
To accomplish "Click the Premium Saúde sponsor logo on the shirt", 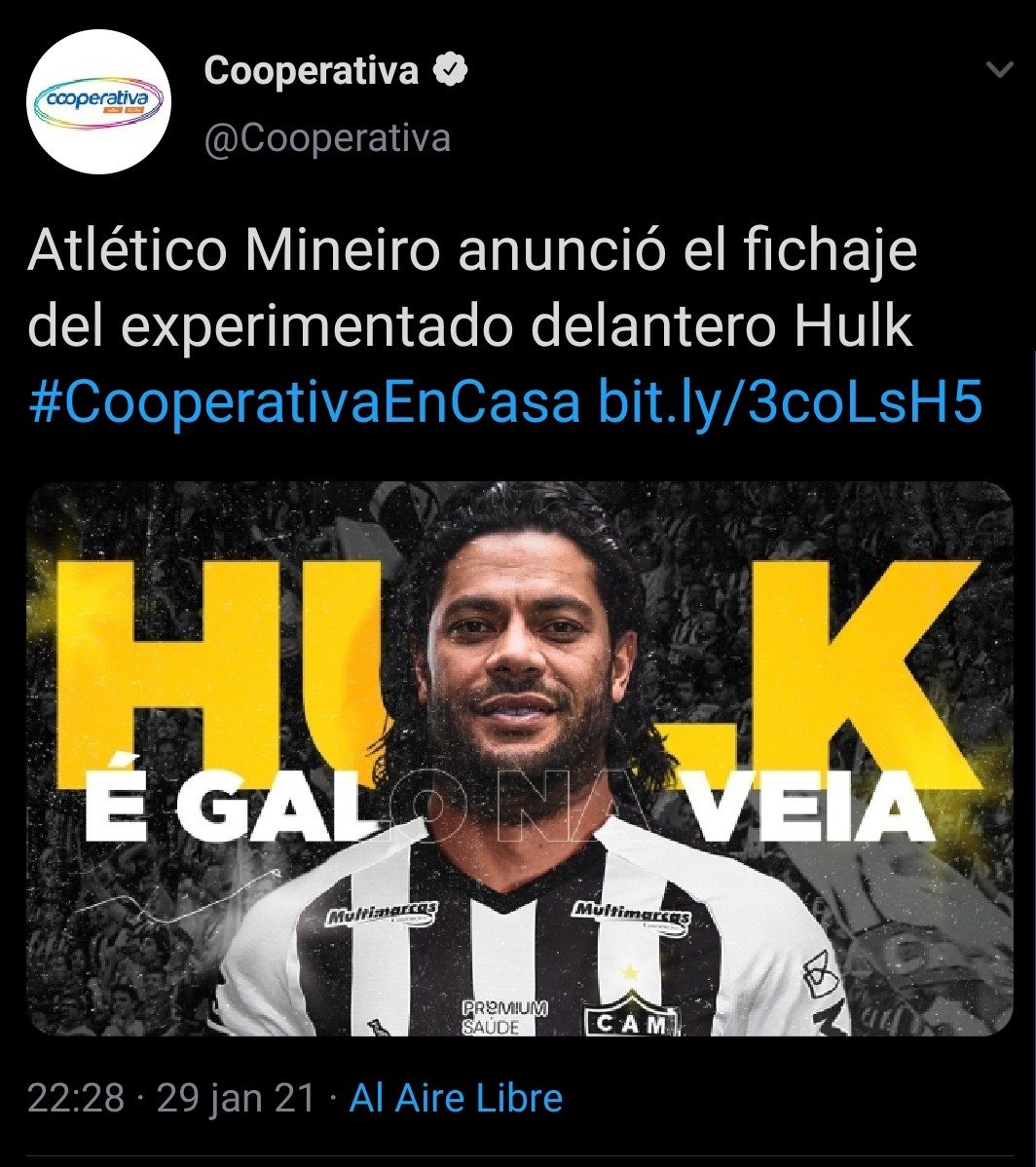I will pyautogui.click(x=504, y=1017).
